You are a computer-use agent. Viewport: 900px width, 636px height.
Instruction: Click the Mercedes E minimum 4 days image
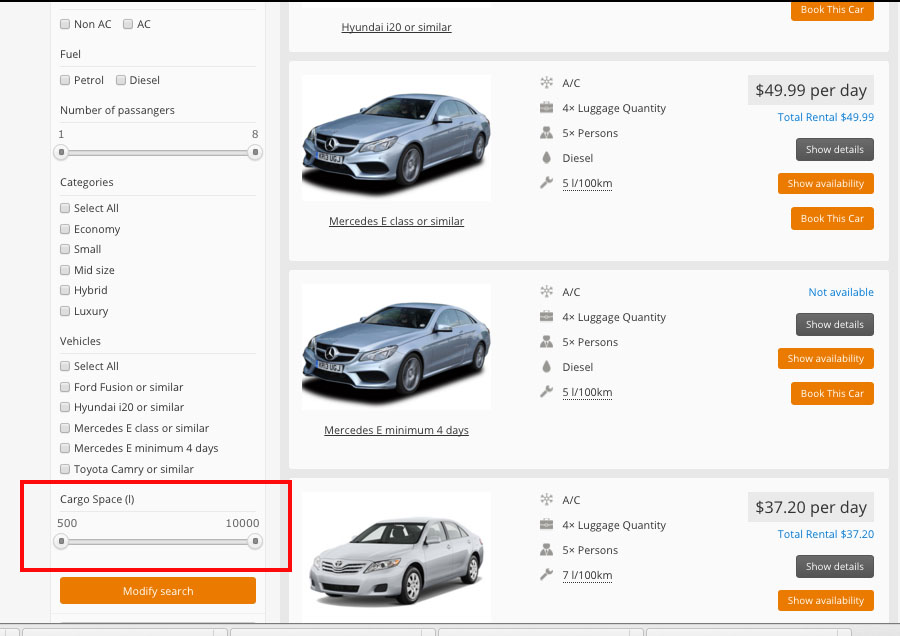[x=396, y=347]
